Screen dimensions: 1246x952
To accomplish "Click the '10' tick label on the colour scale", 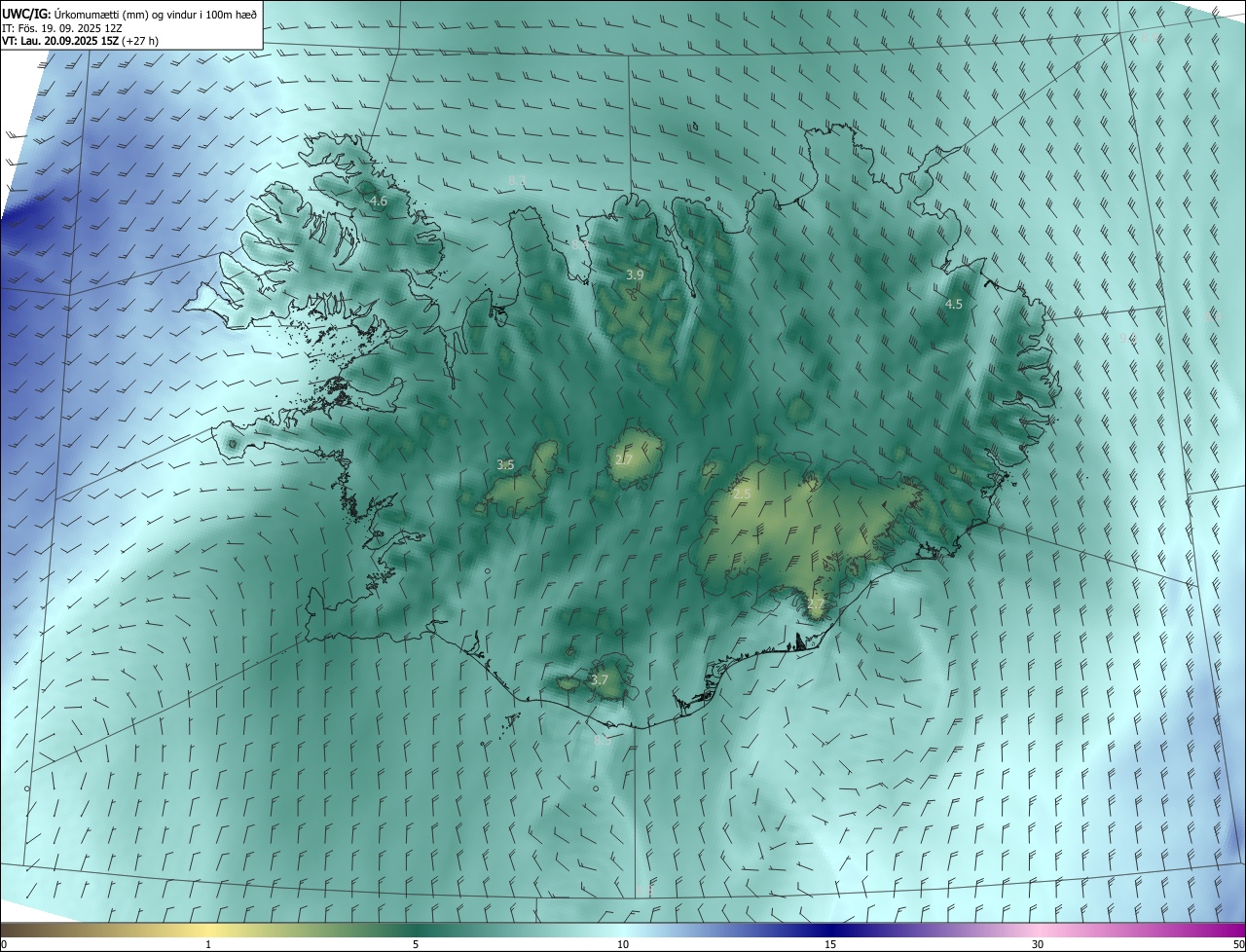I will pyautogui.click(x=623, y=944).
